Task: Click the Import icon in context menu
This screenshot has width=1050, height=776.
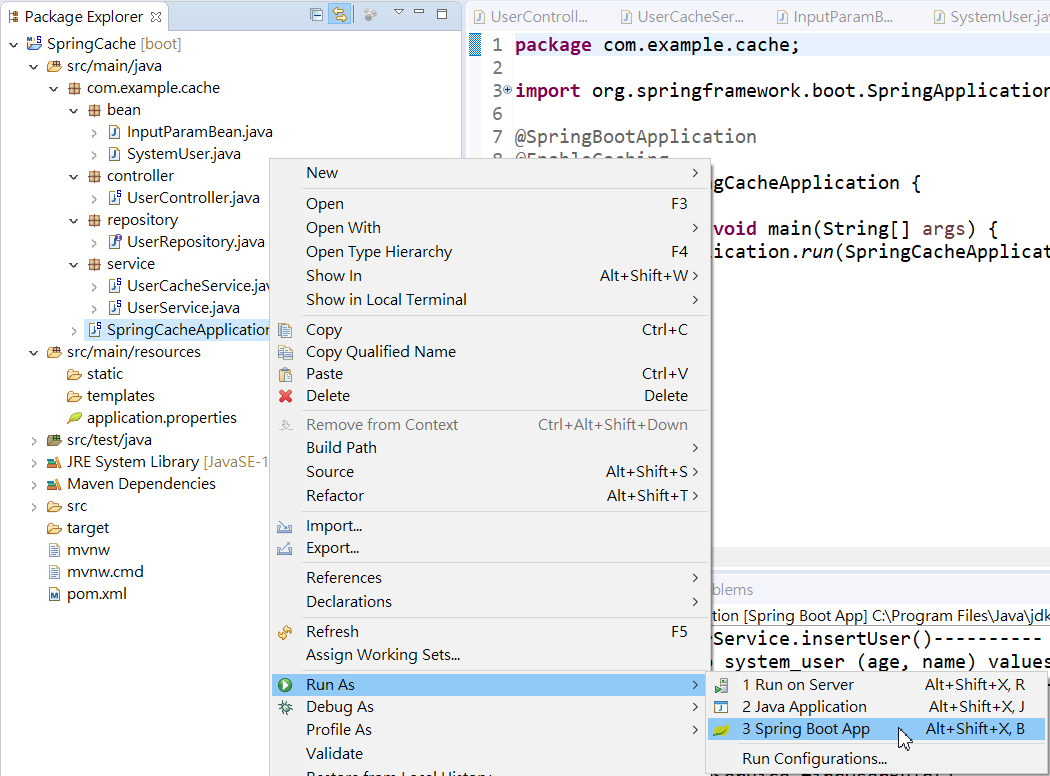Action: pyautogui.click(x=285, y=527)
